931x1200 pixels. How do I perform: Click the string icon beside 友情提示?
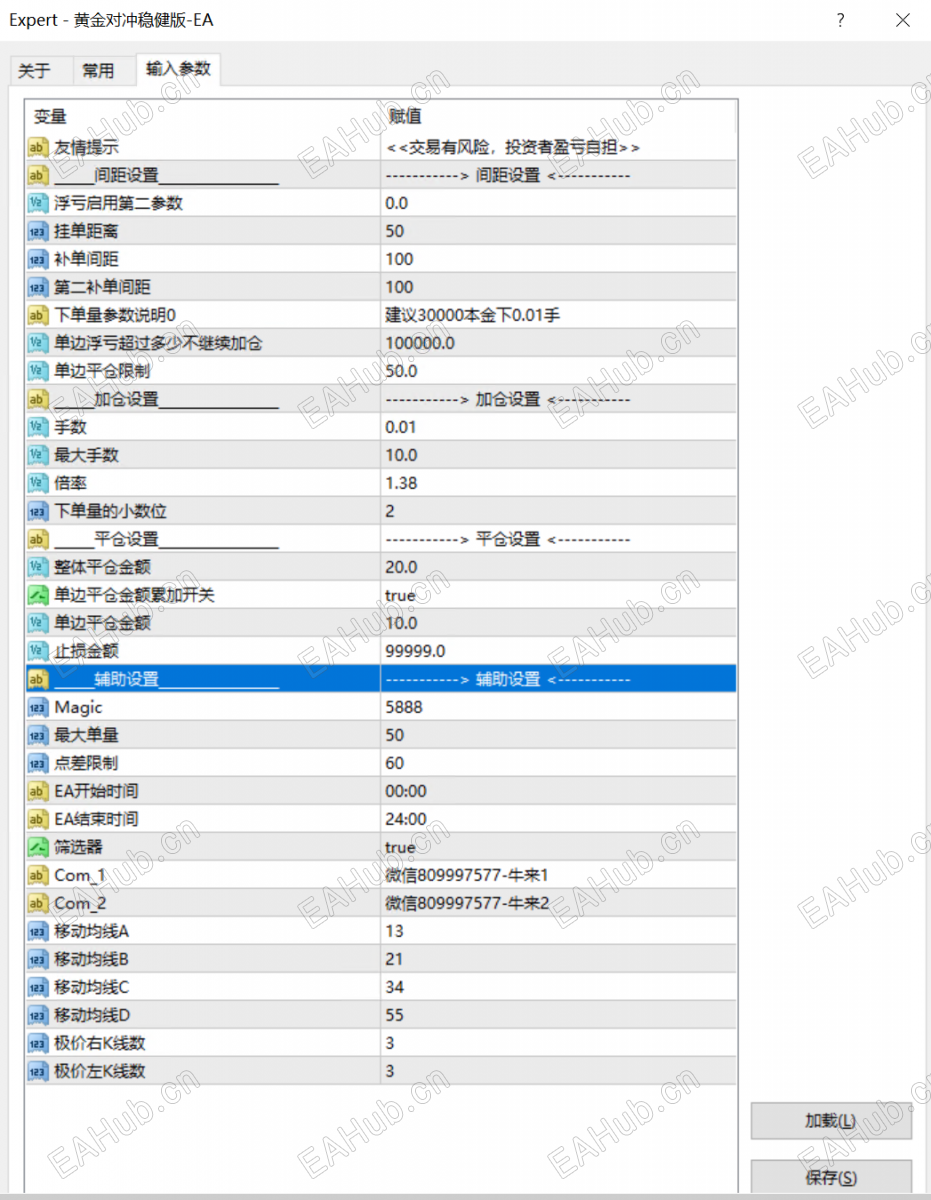point(38,147)
